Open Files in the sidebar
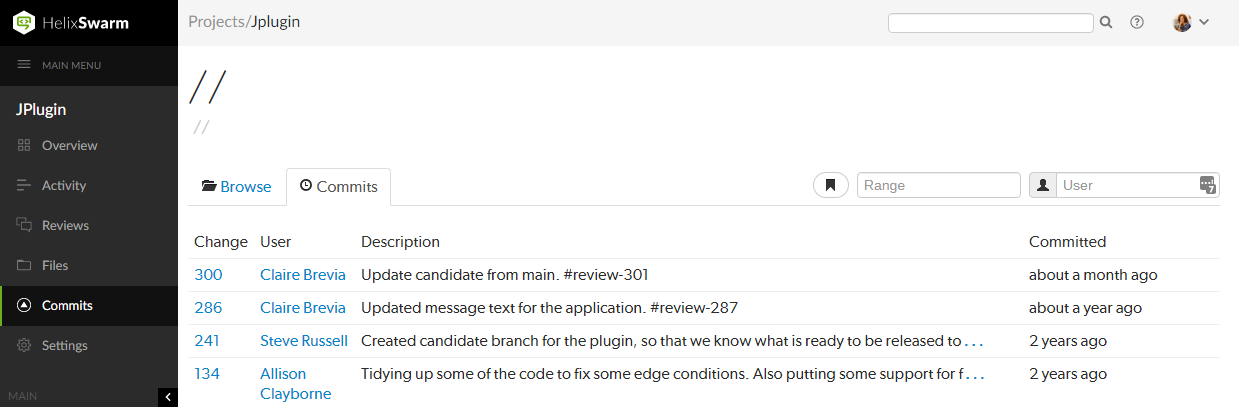This screenshot has height=407, width=1239. click(55, 265)
